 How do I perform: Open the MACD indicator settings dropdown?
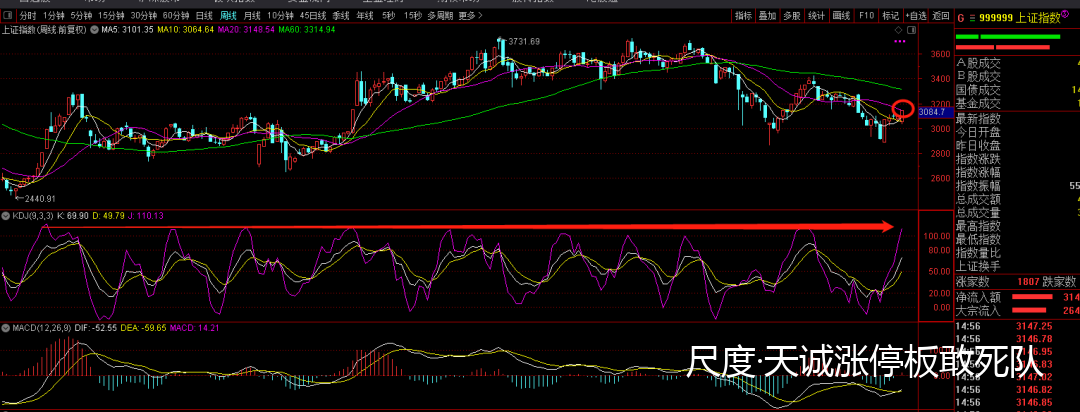[6, 328]
